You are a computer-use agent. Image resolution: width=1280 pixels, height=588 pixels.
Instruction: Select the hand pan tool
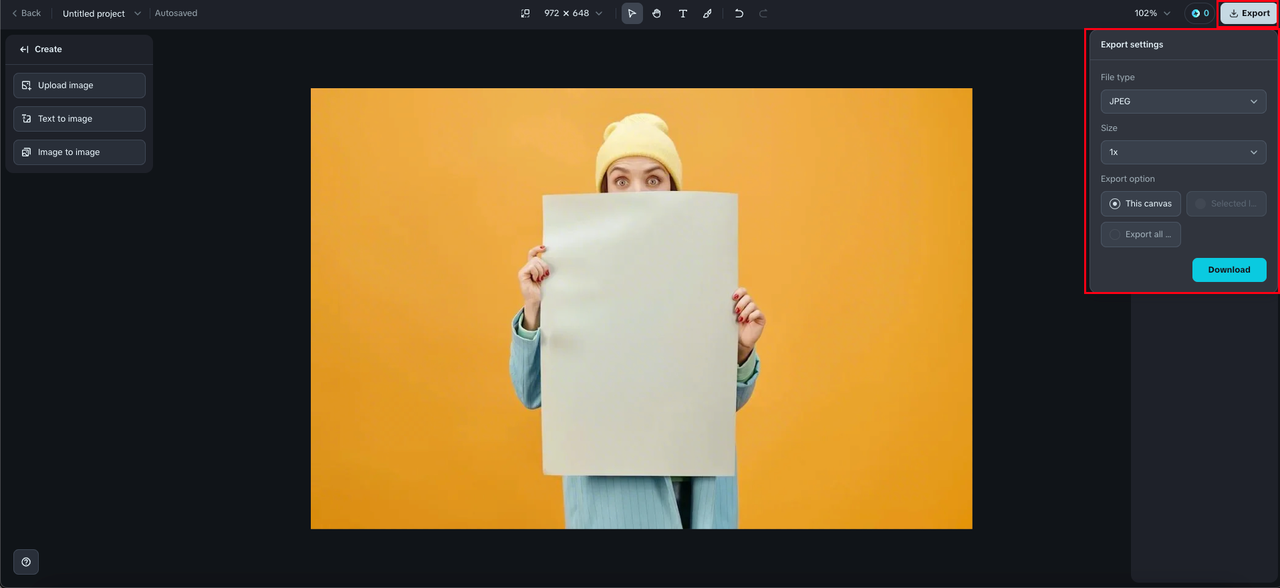(657, 13)
